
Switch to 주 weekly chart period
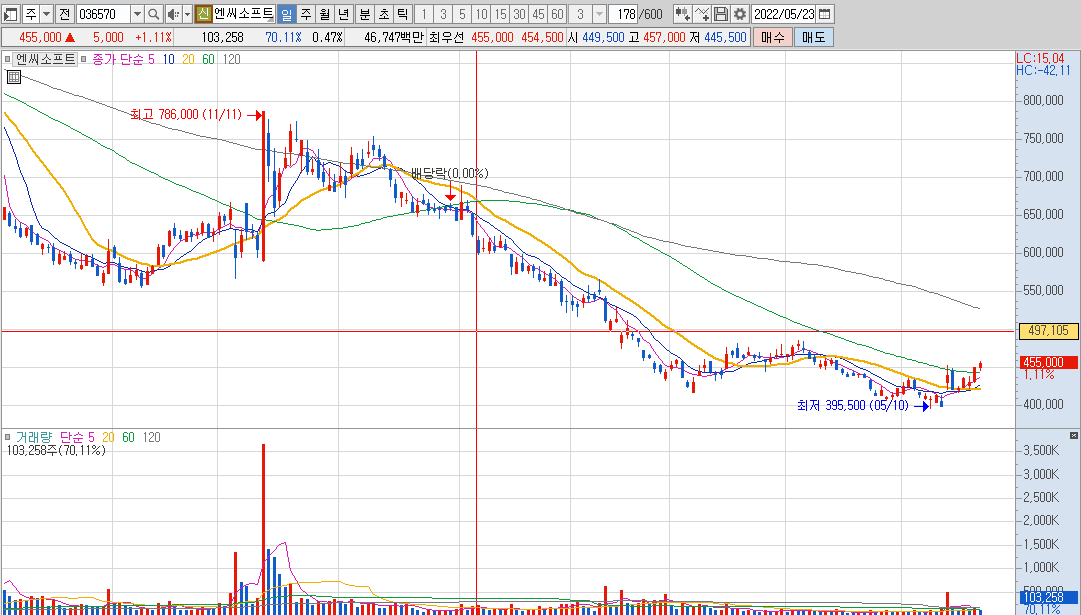tap(305, 14)
